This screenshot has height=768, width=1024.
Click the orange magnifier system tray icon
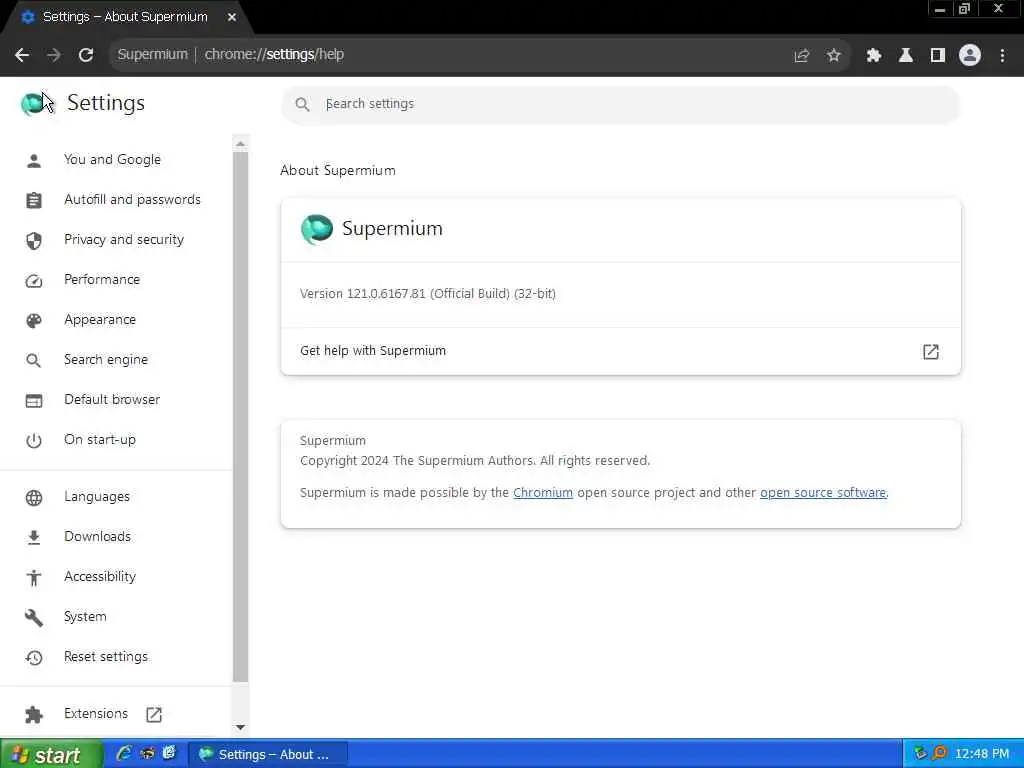(x=939, y=753)
